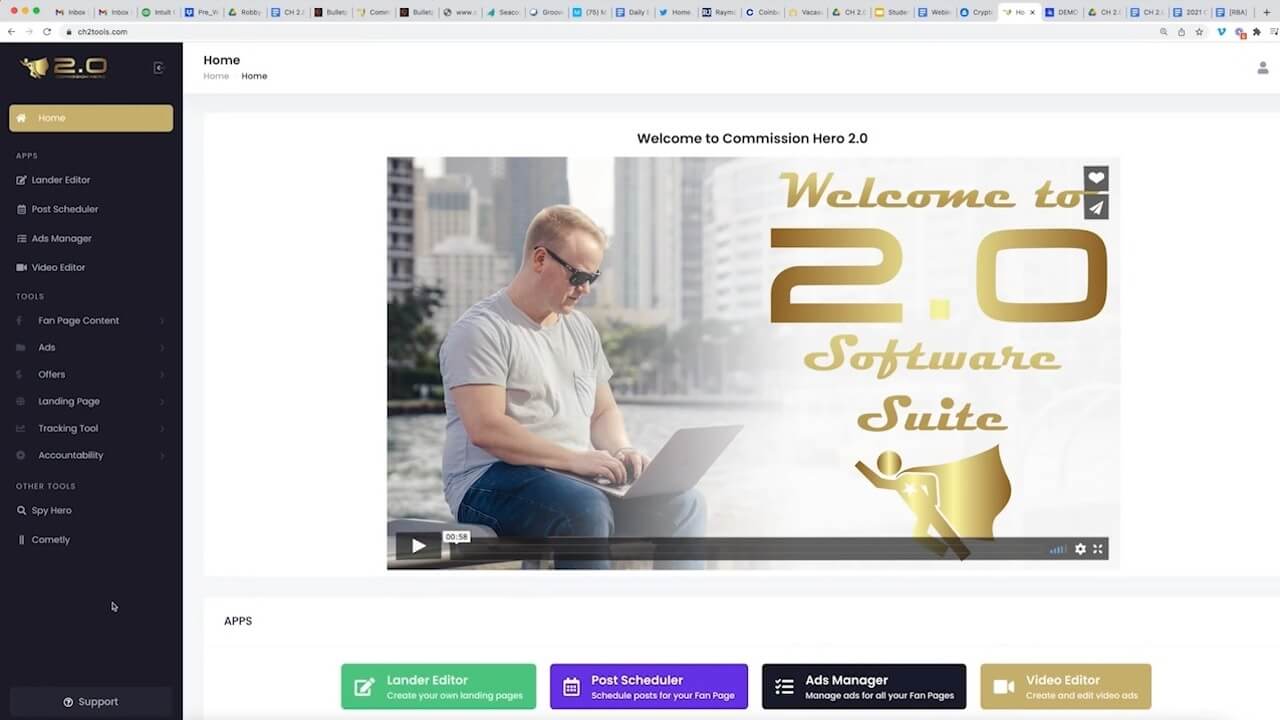
Task: Enter fullscreen on the welcome video
Action: (1097, 549)
